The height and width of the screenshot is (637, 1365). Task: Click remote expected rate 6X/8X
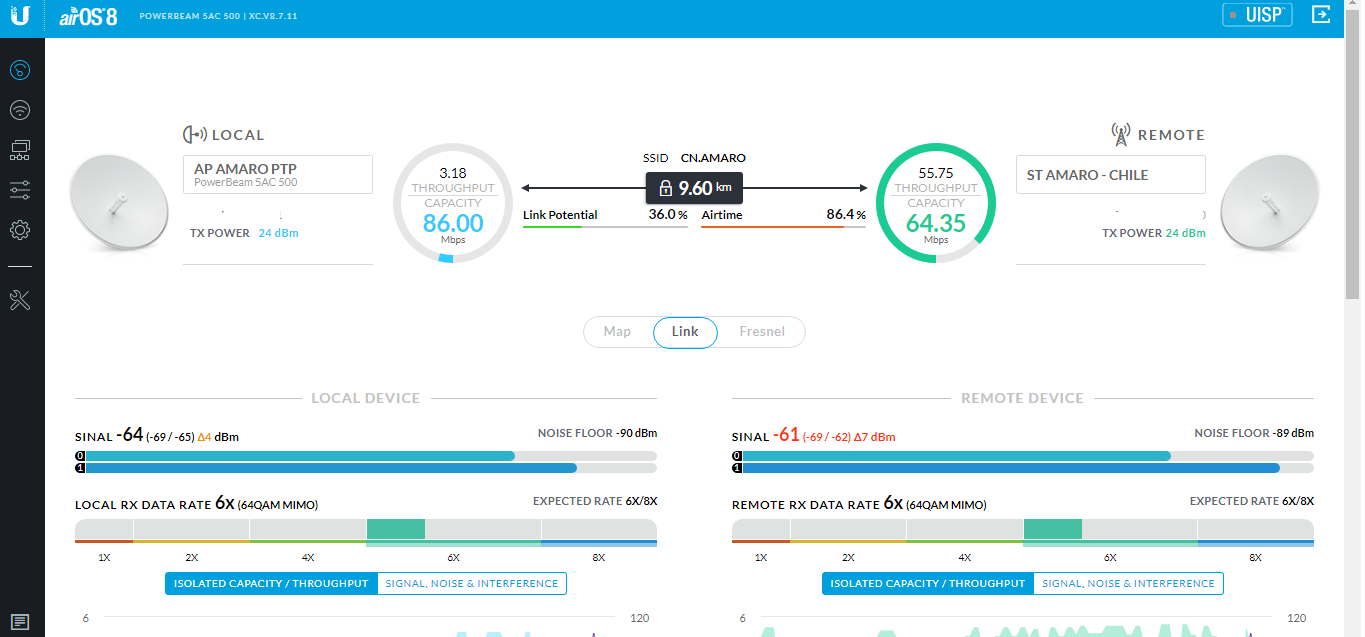(1252, 501)
